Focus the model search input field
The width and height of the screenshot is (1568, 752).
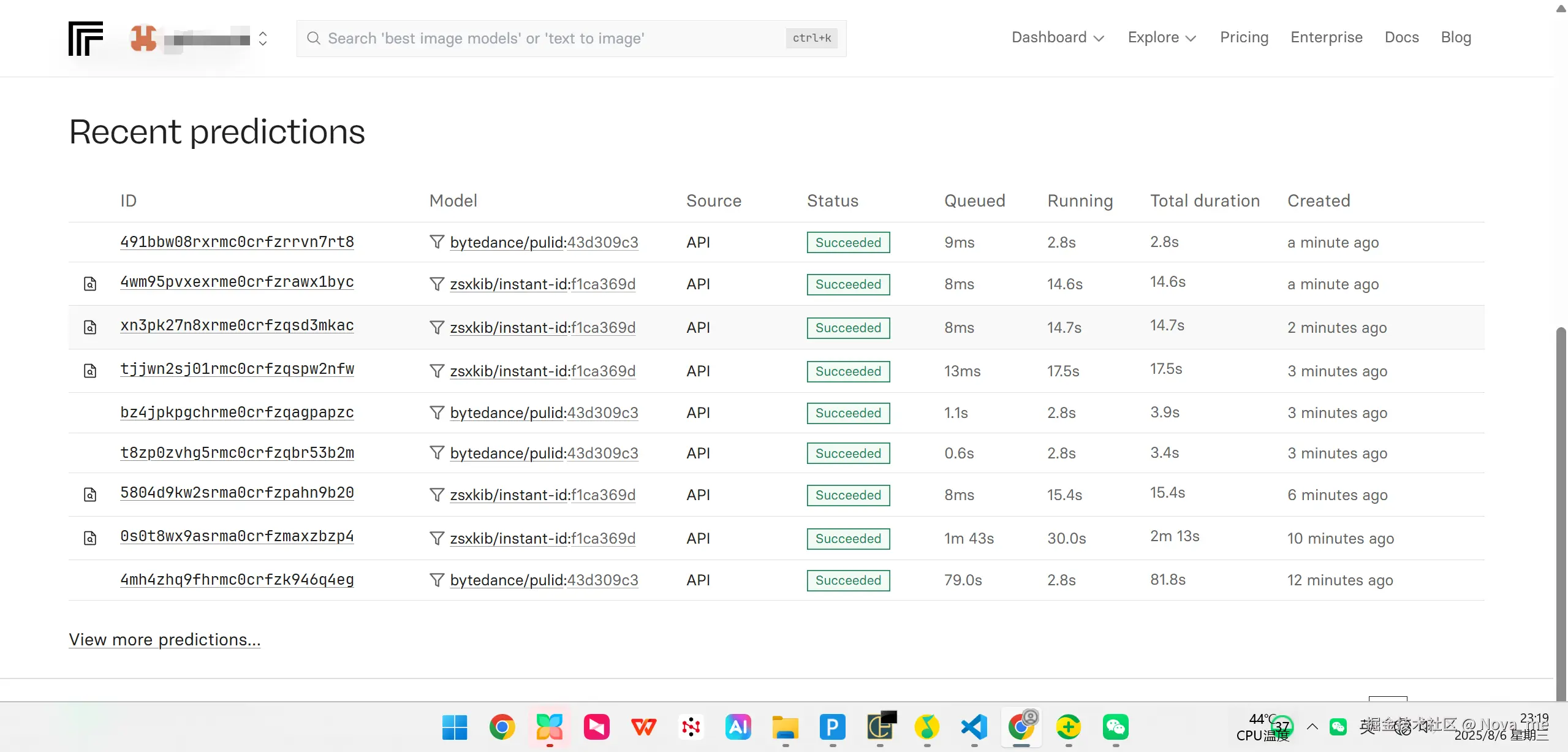coord(551,38)
